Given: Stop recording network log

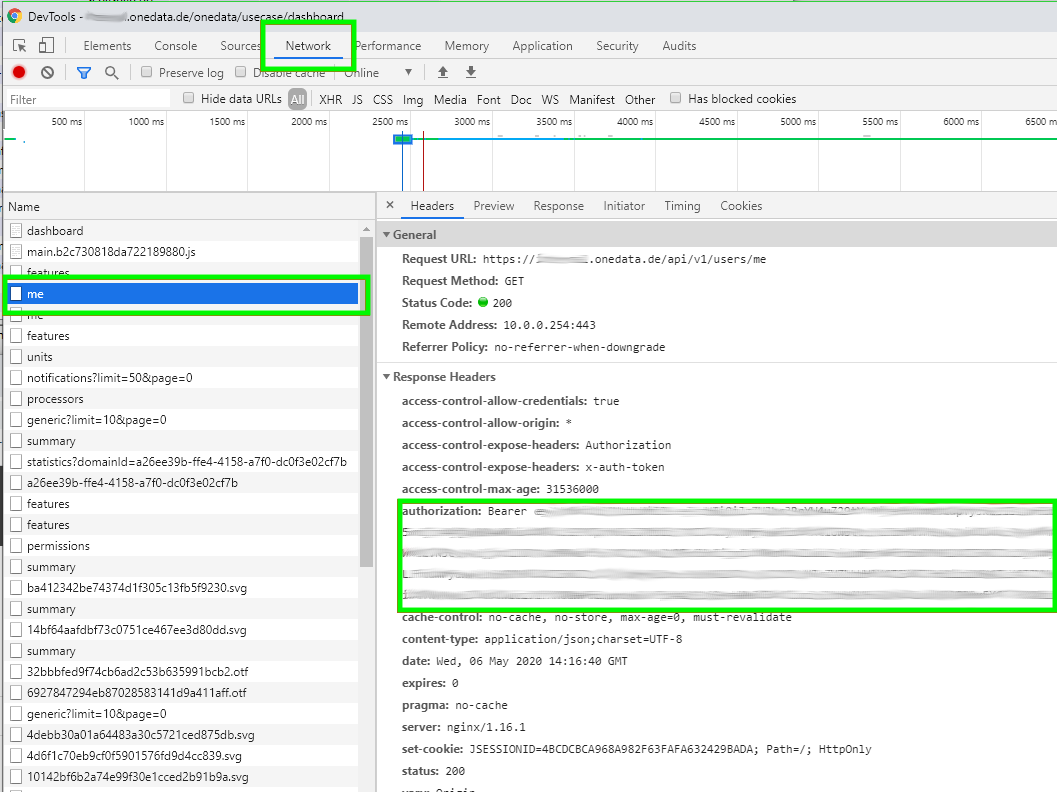Looking at the screenshot, I should (19, 73).
